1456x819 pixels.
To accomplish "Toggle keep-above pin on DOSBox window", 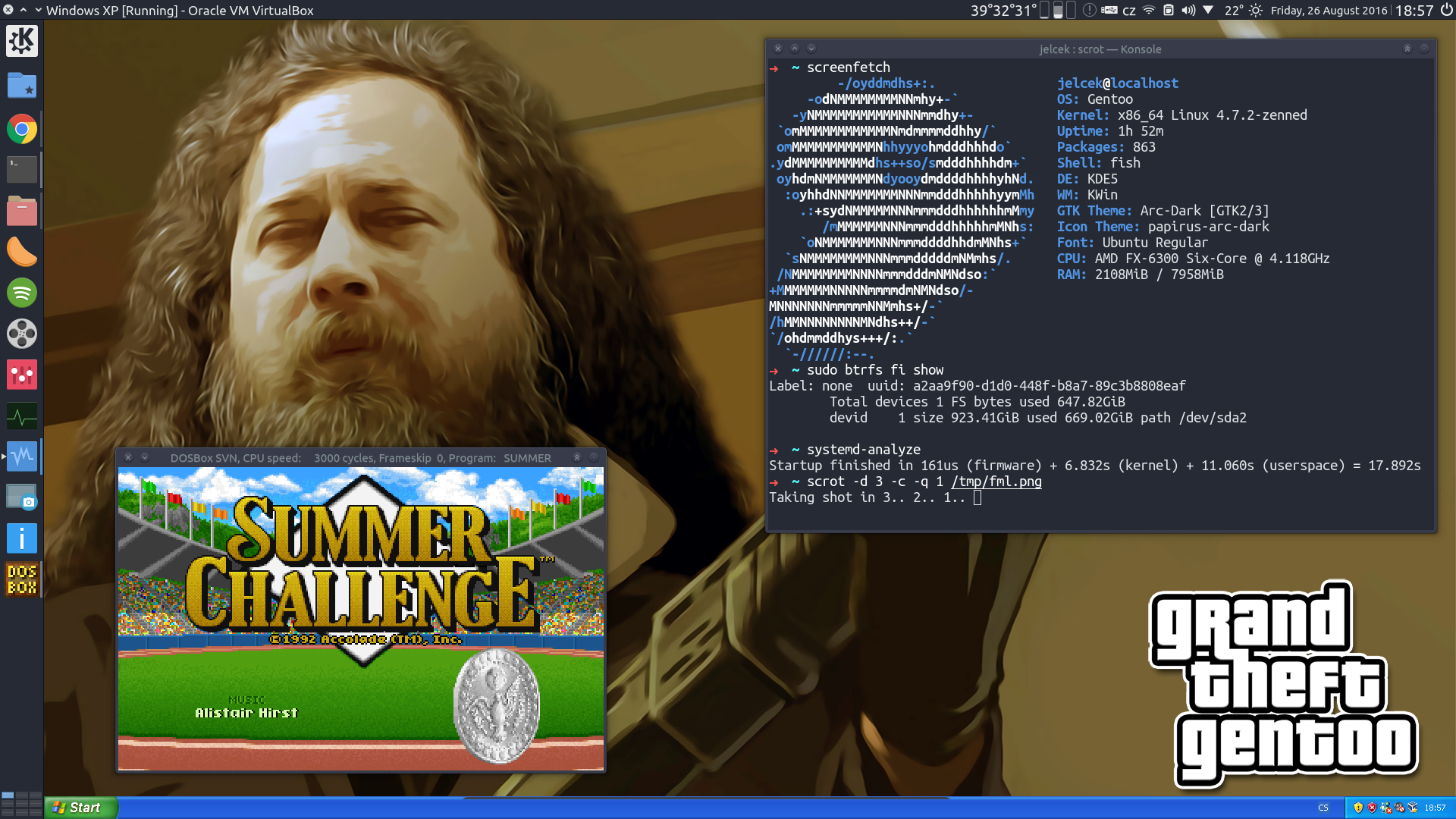I will coord(576,457).
